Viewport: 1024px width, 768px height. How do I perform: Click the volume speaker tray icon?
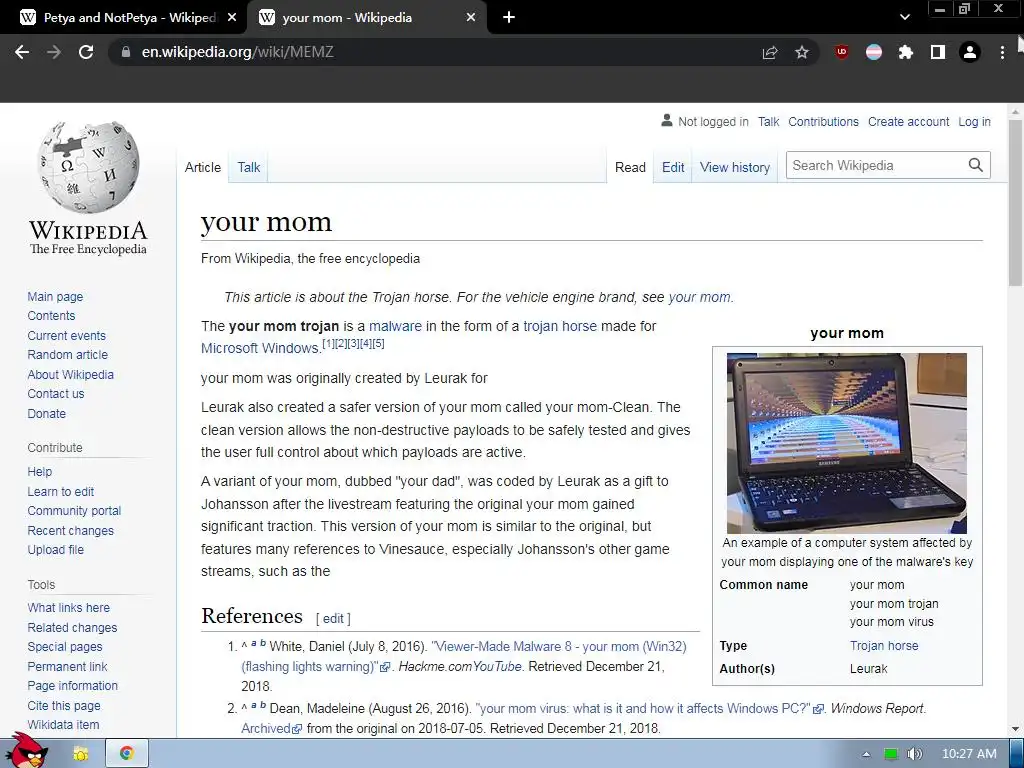(914, 754)
